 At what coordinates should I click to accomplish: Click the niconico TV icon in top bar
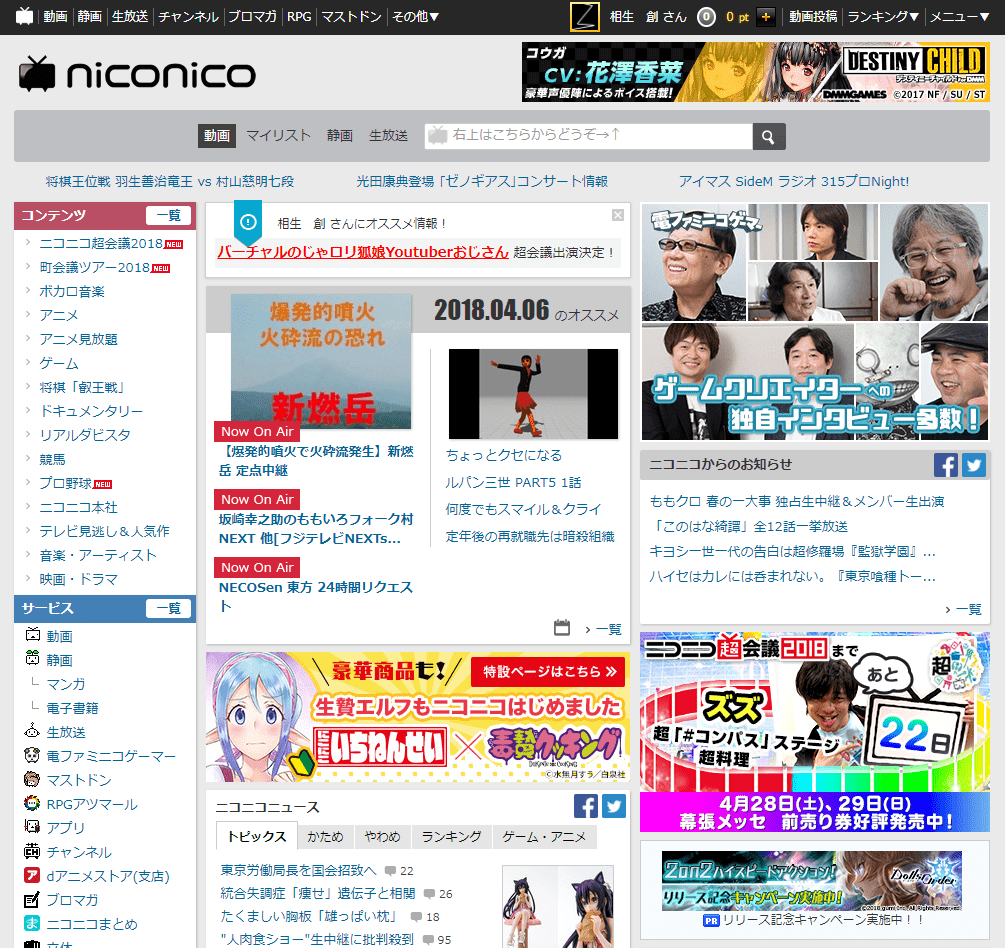tap(24, 16)
